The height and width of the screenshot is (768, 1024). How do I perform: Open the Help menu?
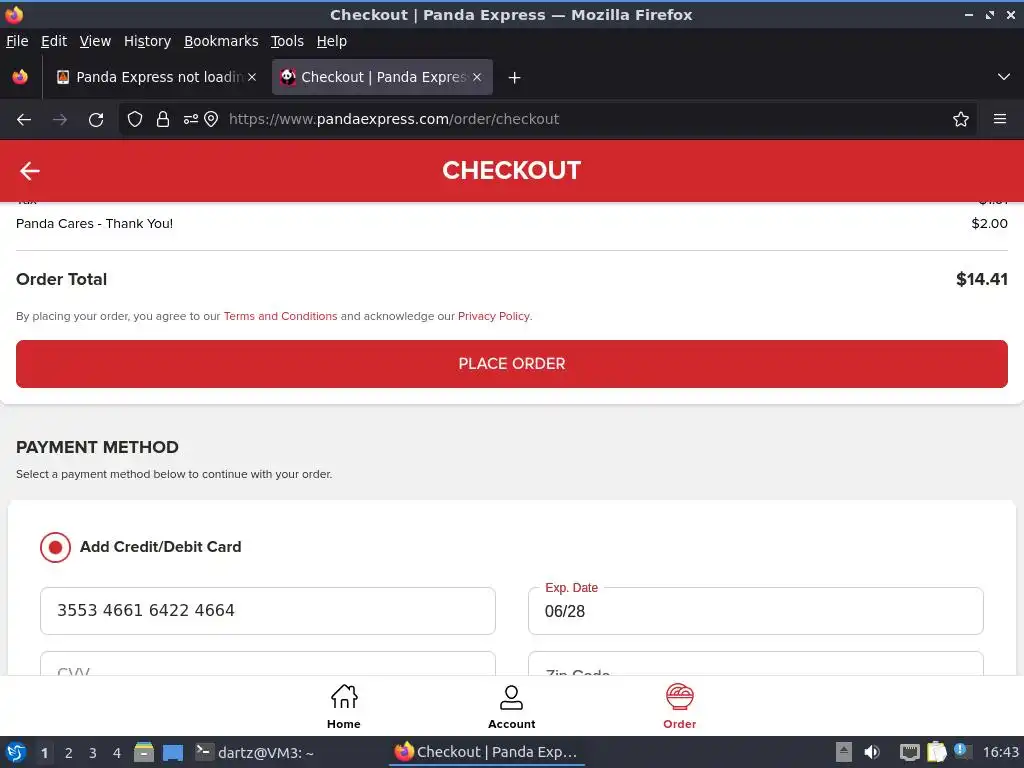332,41
